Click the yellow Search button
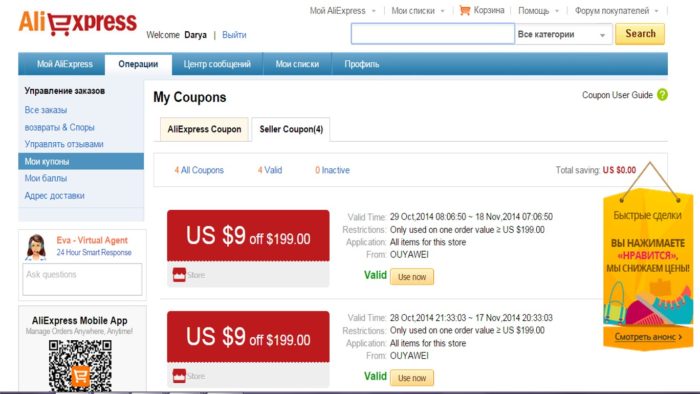This screenshot has height=394, width=700. 640,34
